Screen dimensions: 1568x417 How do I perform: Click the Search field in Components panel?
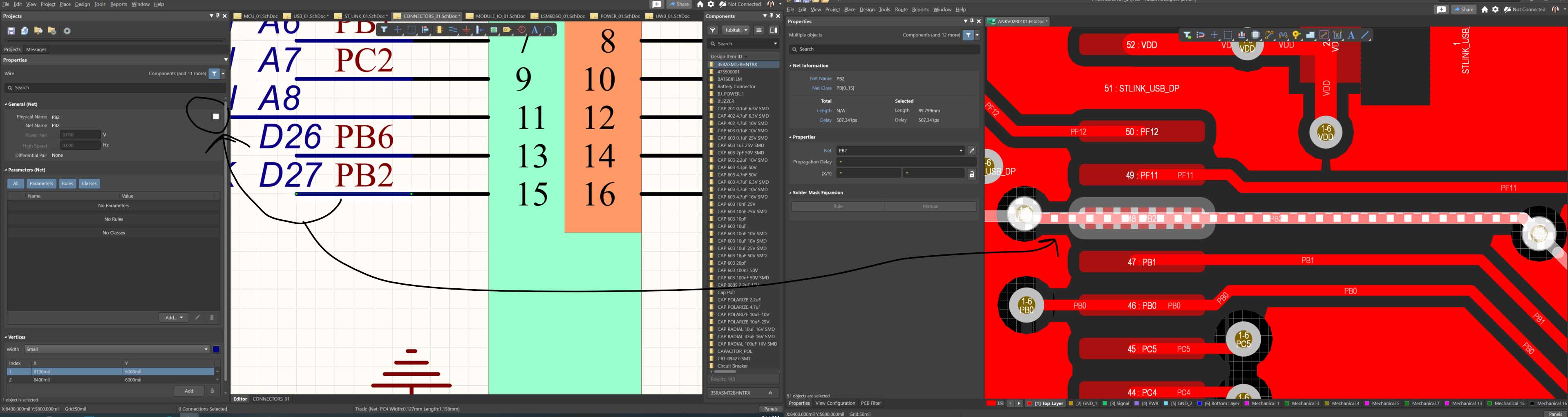[x=743, y=44]
